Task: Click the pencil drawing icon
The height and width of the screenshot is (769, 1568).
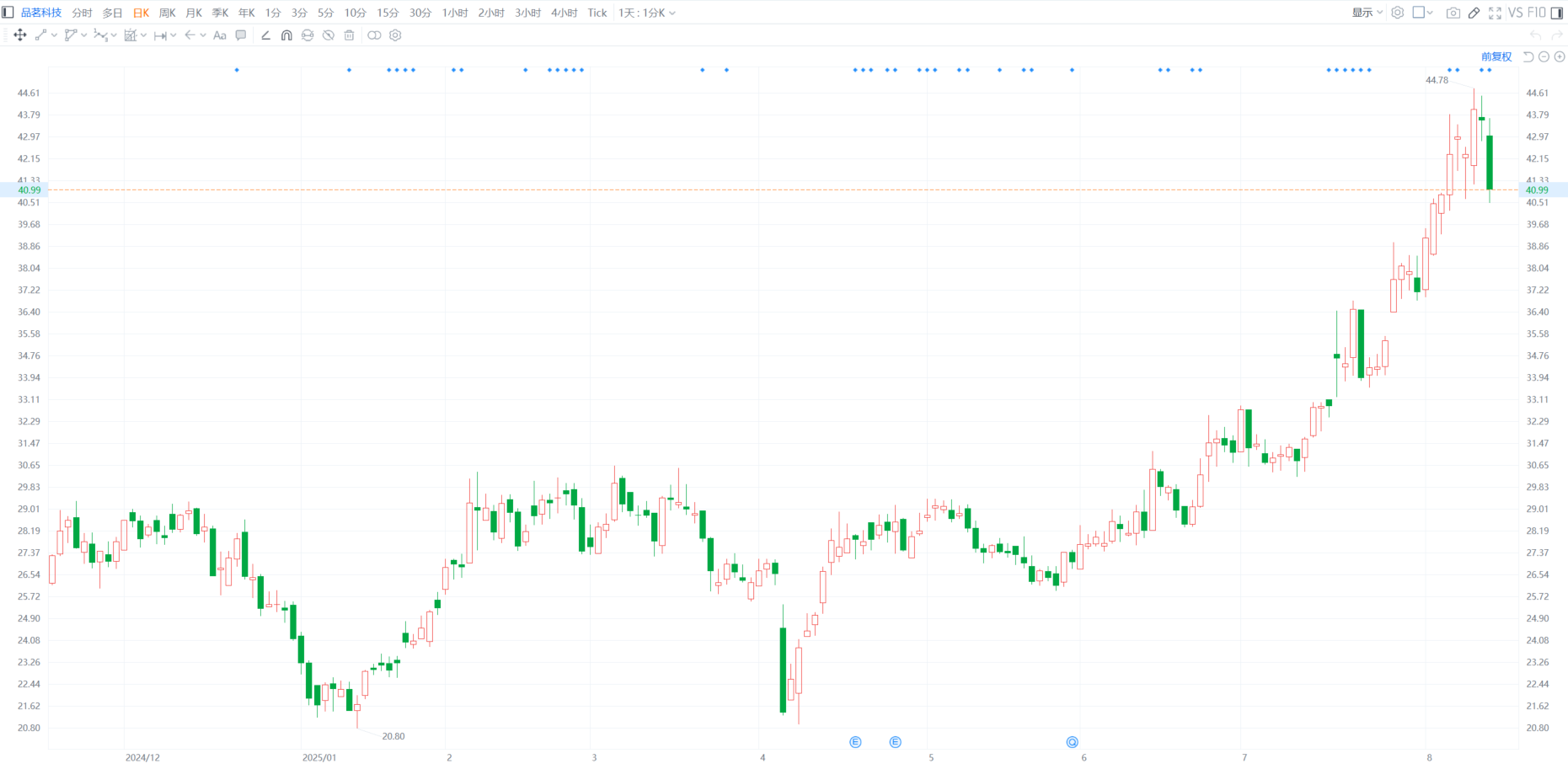Action: [1474, 13]
